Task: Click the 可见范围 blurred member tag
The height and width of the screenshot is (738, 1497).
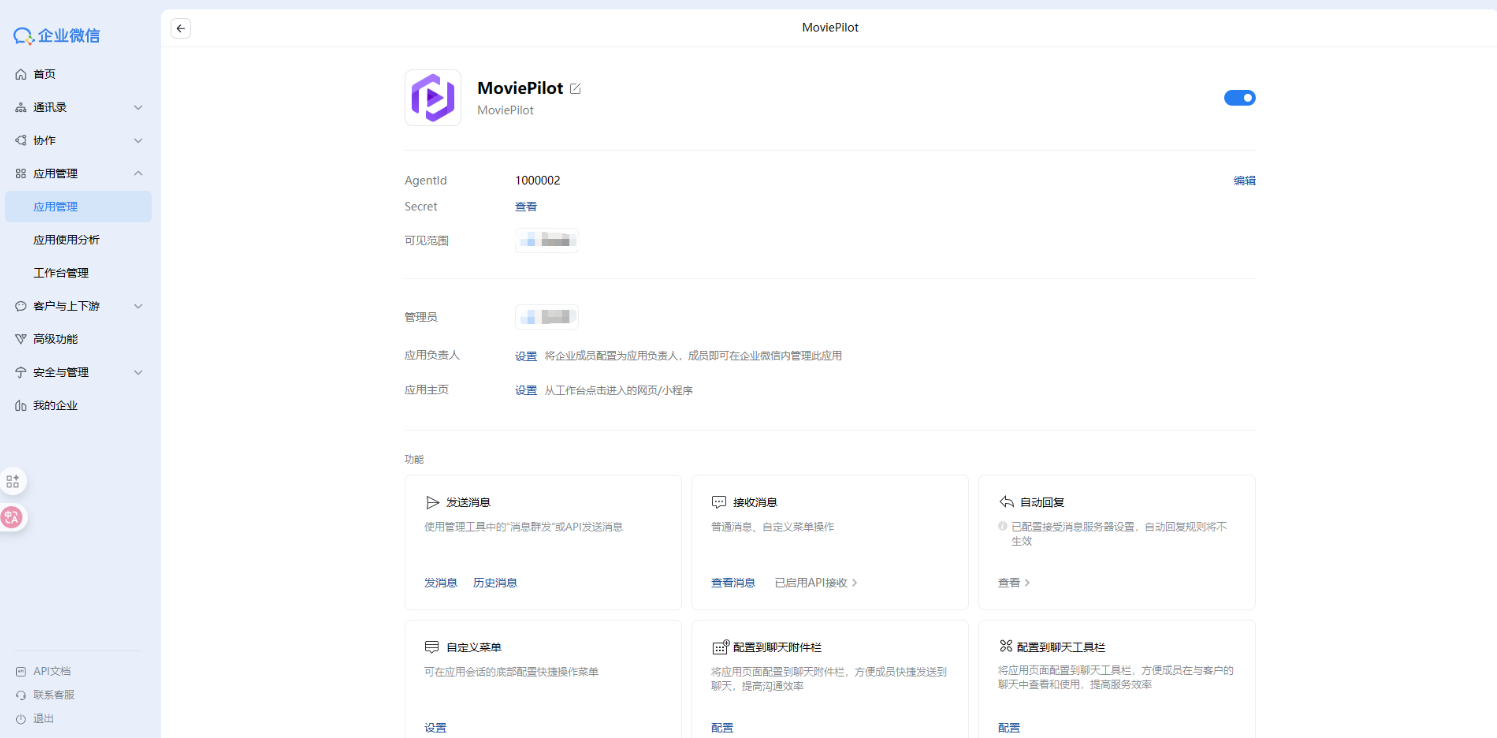Action: click(x=547, y=240)
